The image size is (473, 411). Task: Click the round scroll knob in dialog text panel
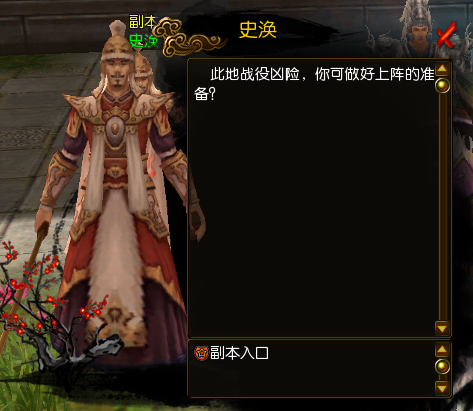[x=442, y=86]
